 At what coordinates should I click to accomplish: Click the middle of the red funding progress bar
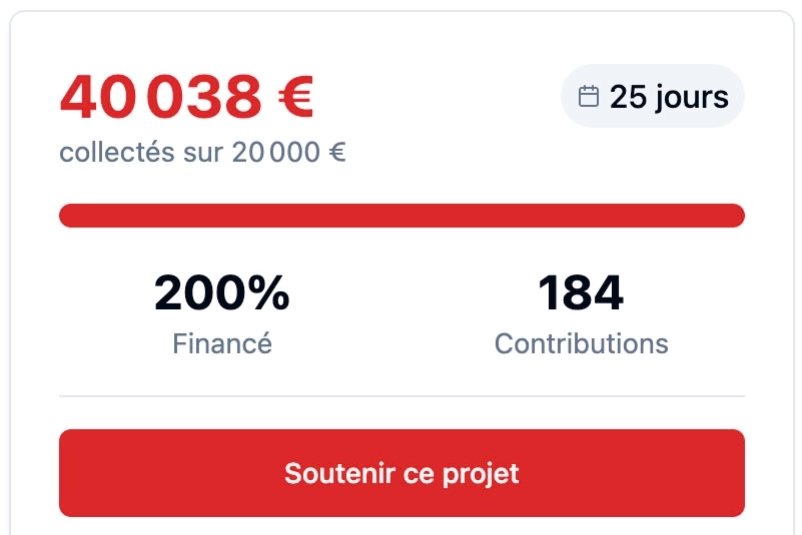[x=401, y=216]
